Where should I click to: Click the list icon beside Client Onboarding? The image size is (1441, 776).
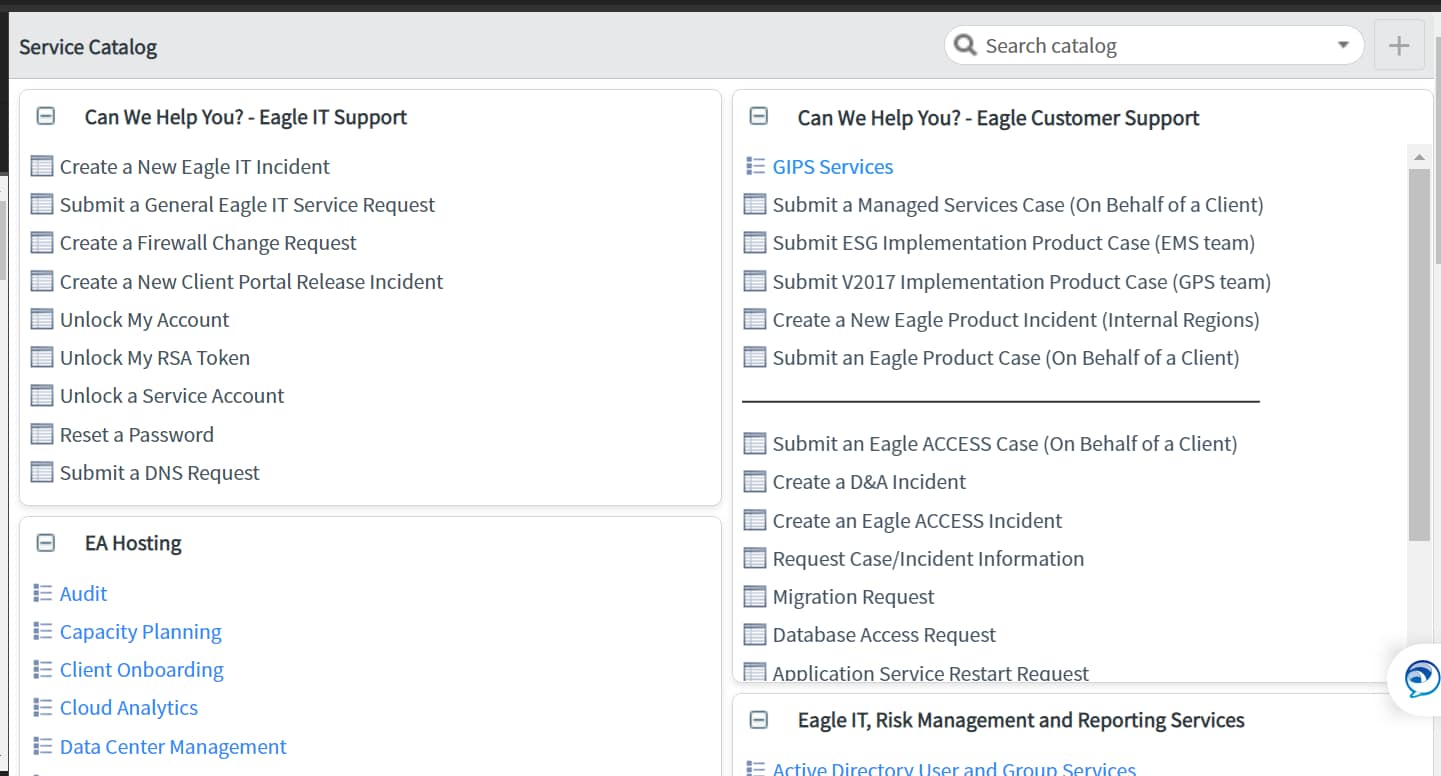coord(42,669)
